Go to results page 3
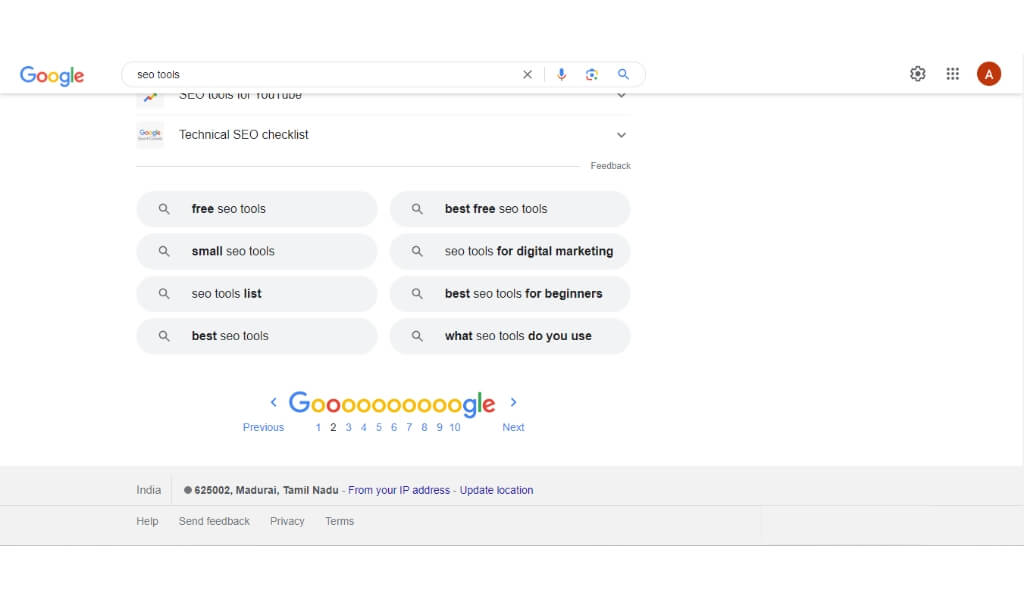Image resolution: width=1024 pixels, height=600 pixels. tap(348, 428)
